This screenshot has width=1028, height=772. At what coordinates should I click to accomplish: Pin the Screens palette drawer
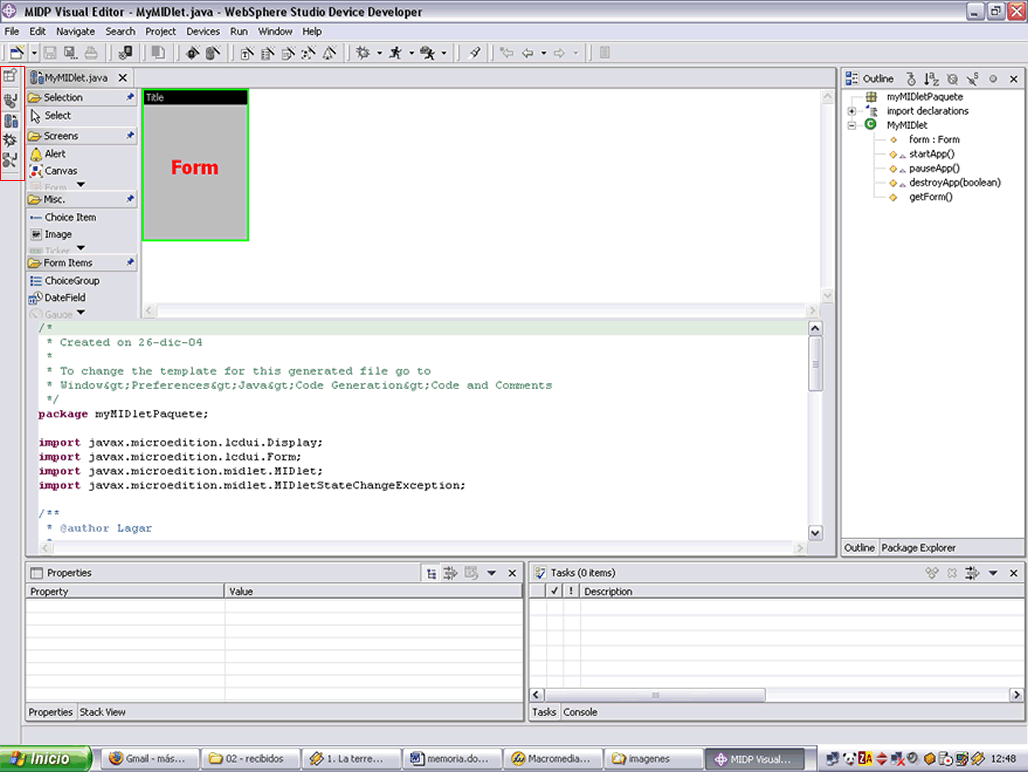(x=130, y=136)
